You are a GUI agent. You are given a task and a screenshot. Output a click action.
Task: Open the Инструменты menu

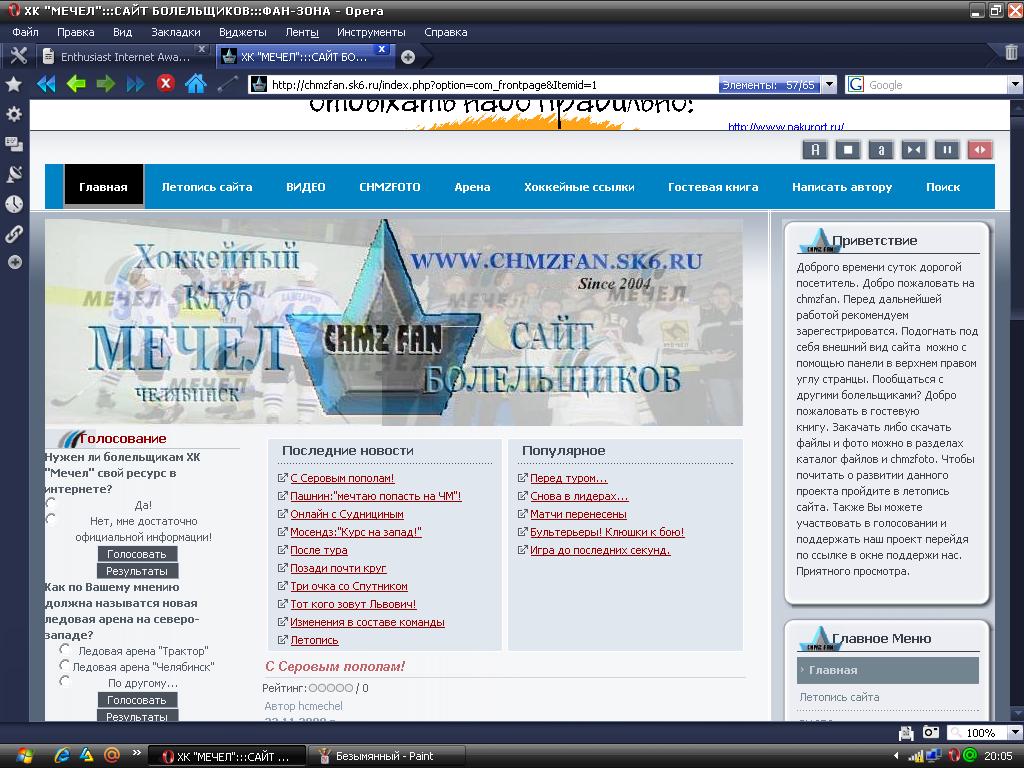point(371,32)
